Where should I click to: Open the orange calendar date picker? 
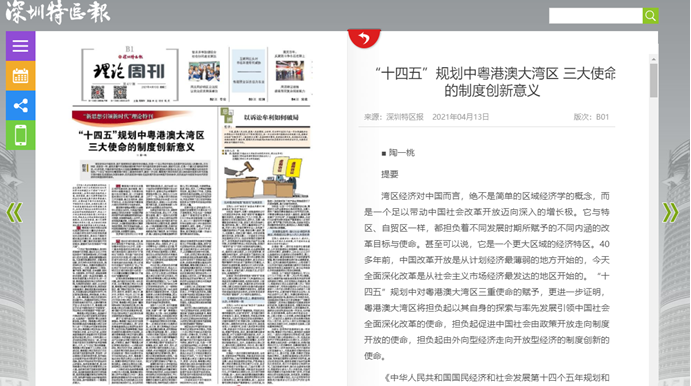pos(20,76)
